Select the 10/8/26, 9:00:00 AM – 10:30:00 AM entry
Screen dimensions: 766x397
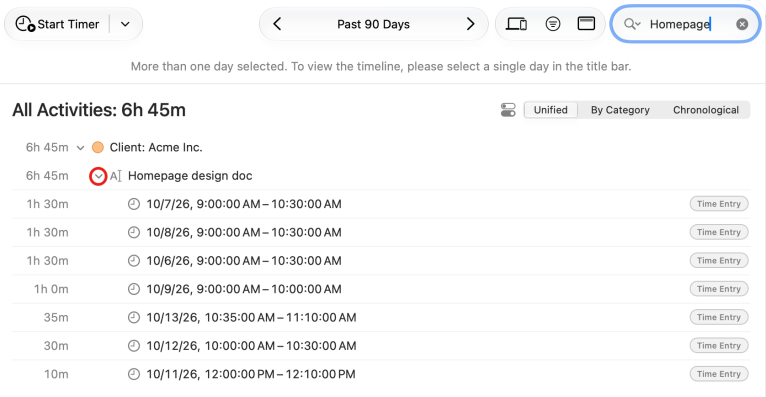coord(381,232)
